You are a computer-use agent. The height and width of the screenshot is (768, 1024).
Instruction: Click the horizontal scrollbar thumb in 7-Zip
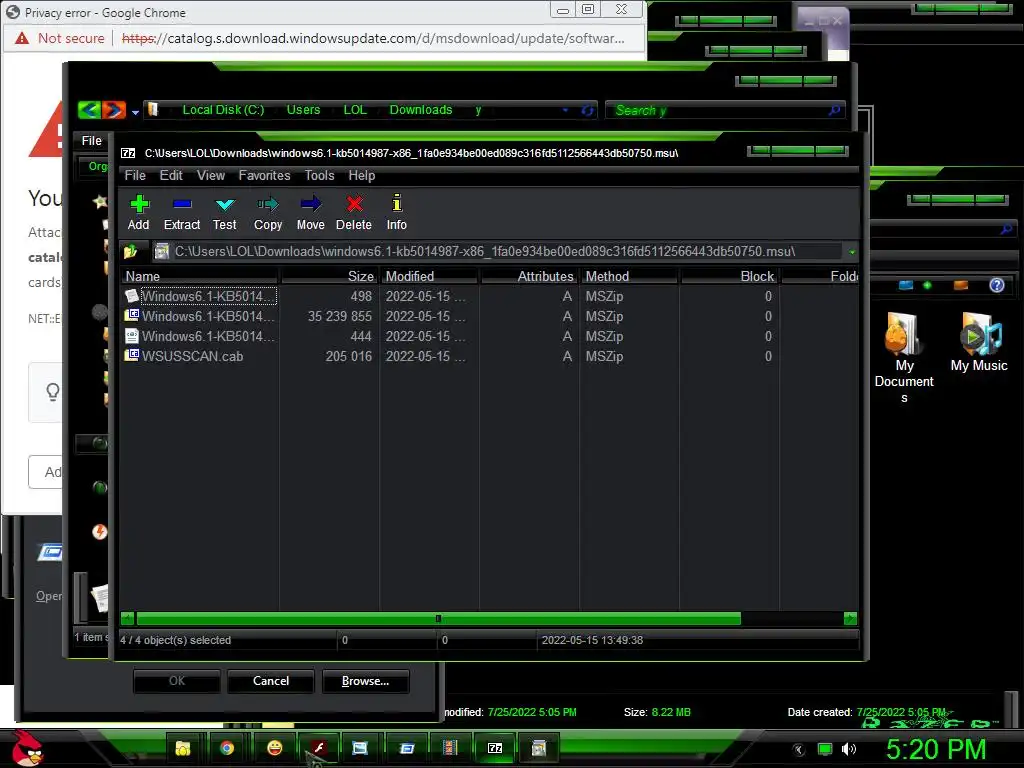pos(438,618)
